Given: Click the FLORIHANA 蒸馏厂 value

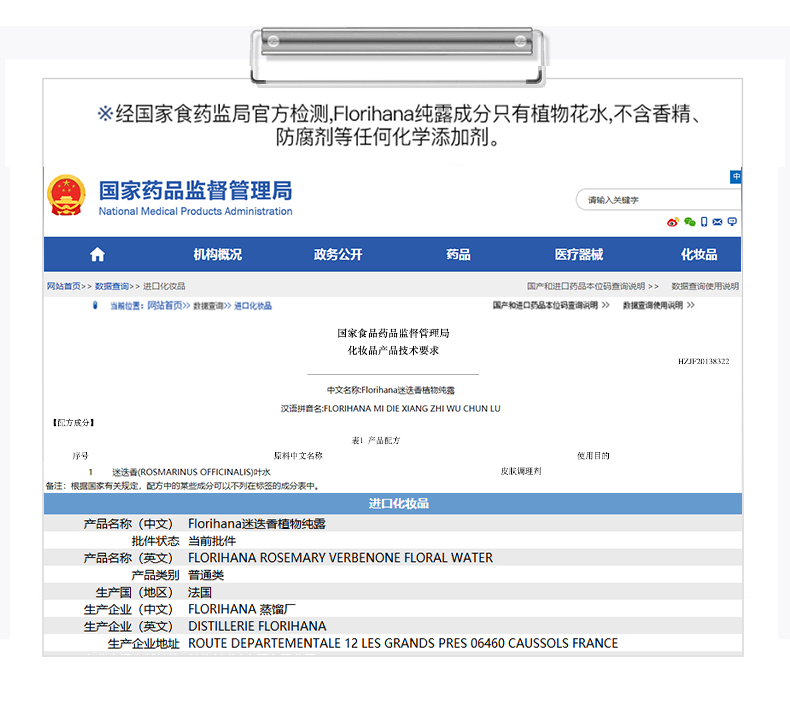Looking at the screenshot, I should [x=242, y=610].
